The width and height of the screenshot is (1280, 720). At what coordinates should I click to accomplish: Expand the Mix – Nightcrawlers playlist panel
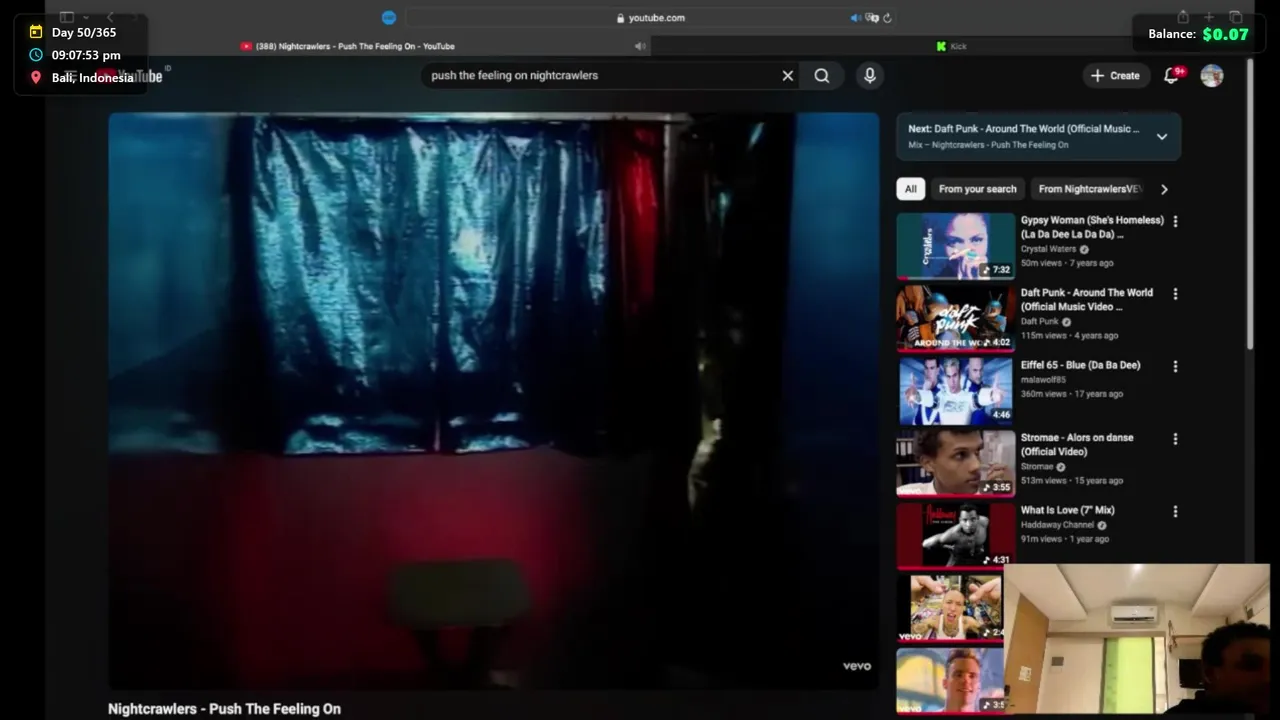point(1162,137)
